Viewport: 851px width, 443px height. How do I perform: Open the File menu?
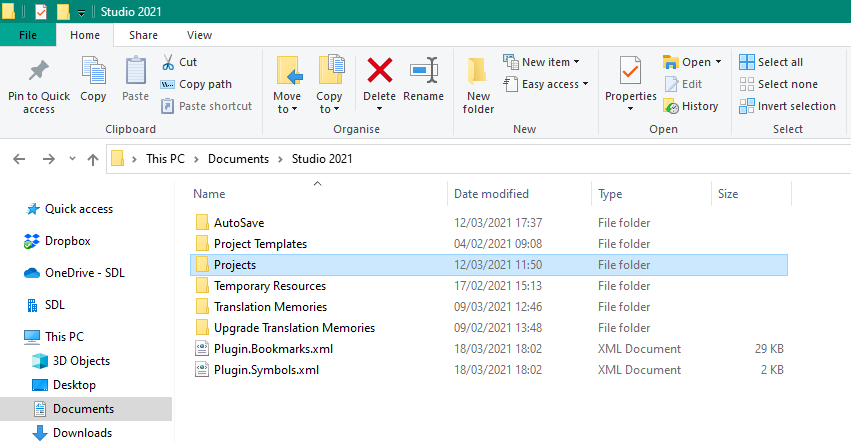[x=28, y=35]
